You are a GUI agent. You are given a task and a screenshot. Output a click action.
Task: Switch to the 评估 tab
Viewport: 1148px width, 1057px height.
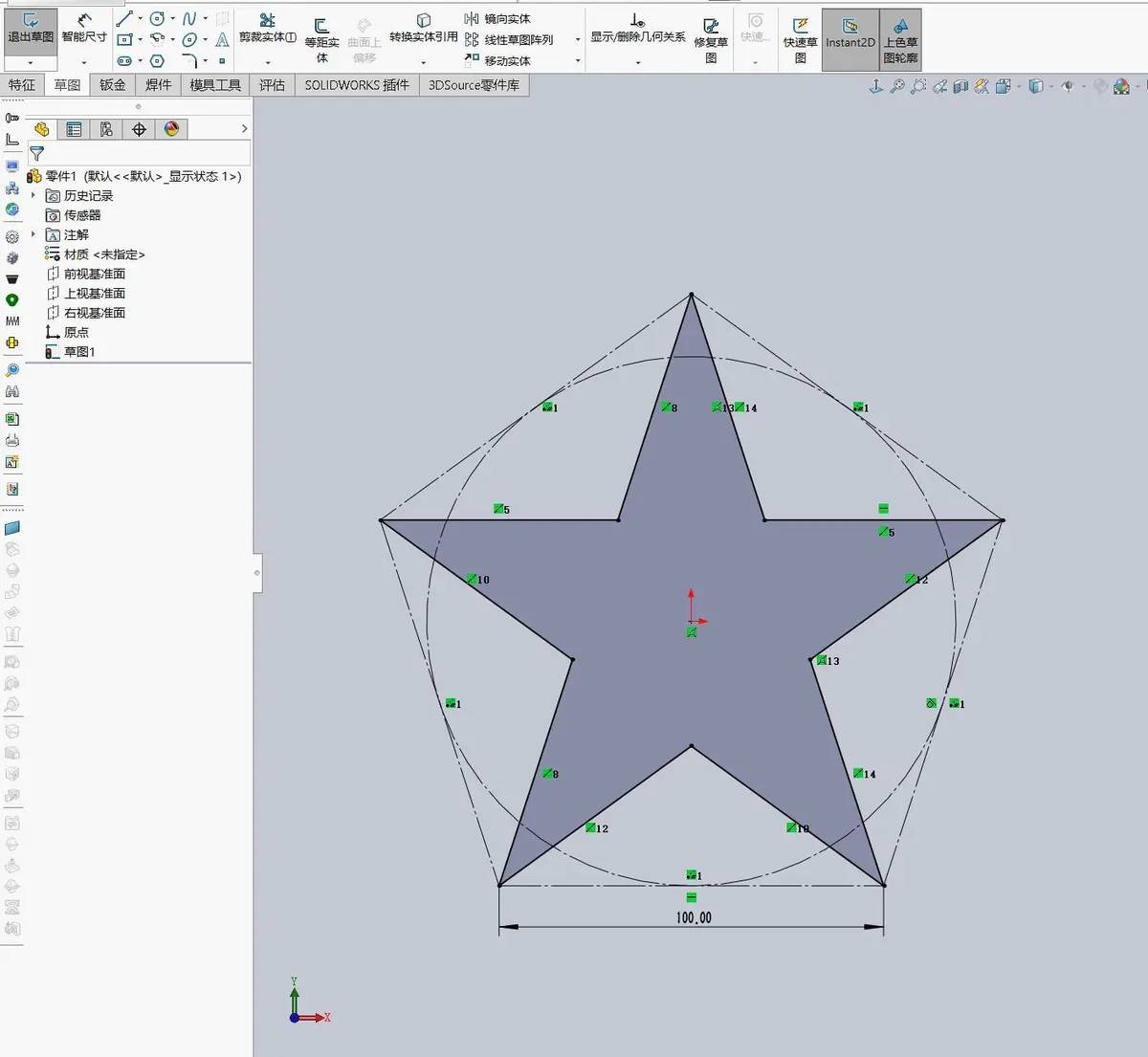[x=272, y=85]
